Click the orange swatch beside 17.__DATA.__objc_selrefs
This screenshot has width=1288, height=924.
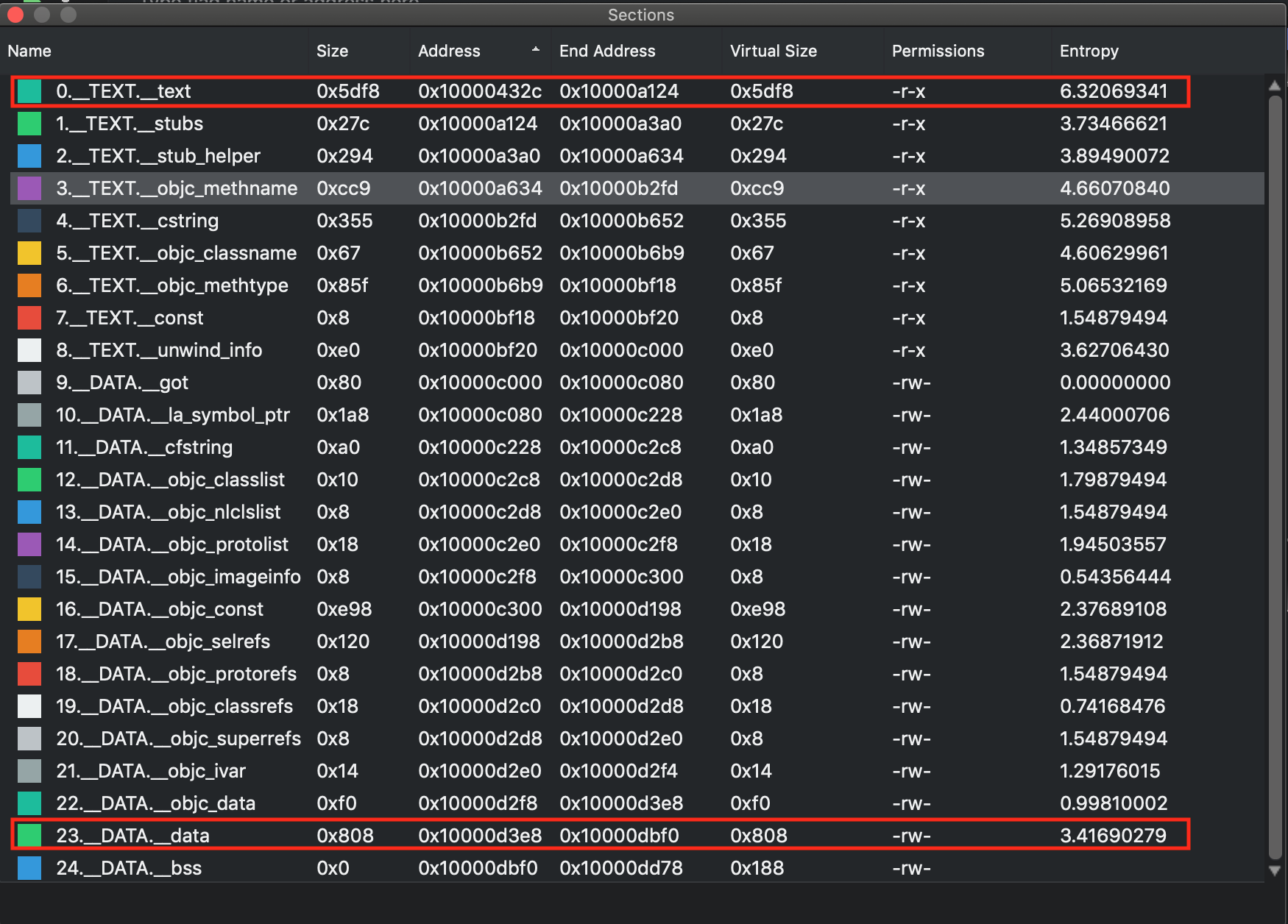click(x=29, y=642)
